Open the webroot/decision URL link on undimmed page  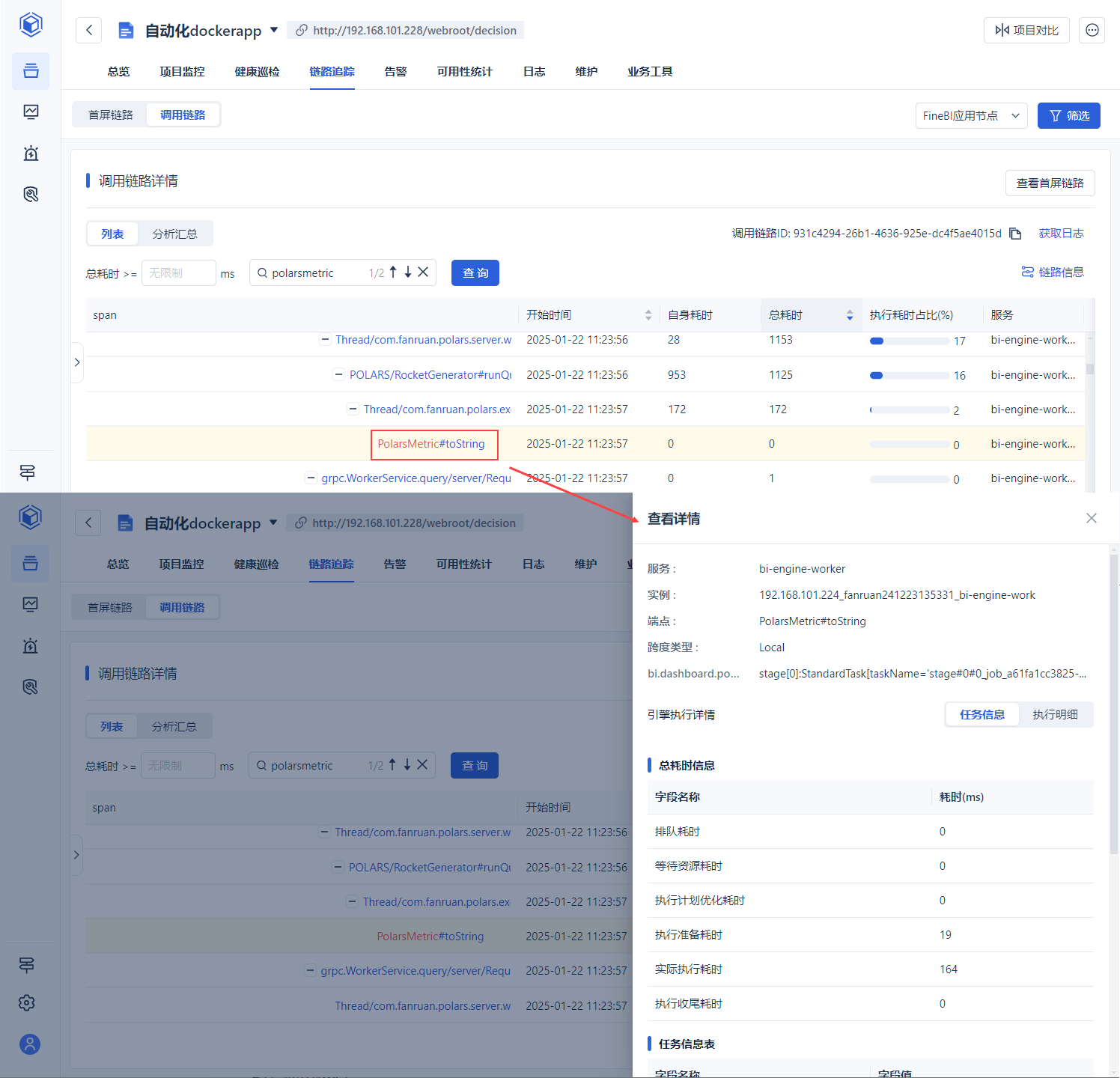pyautogui.click(x=406, y=30)
